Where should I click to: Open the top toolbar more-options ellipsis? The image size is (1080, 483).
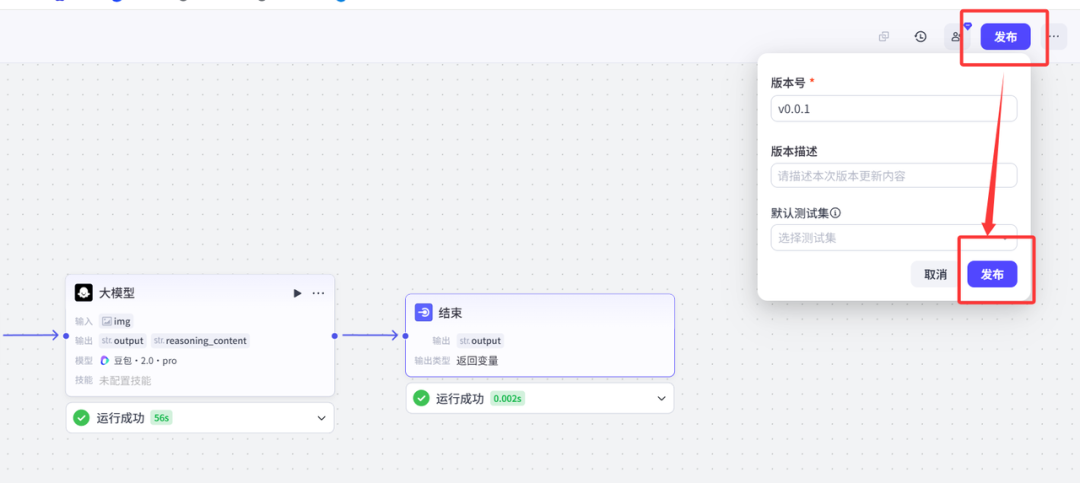[x=1054, y=37]
